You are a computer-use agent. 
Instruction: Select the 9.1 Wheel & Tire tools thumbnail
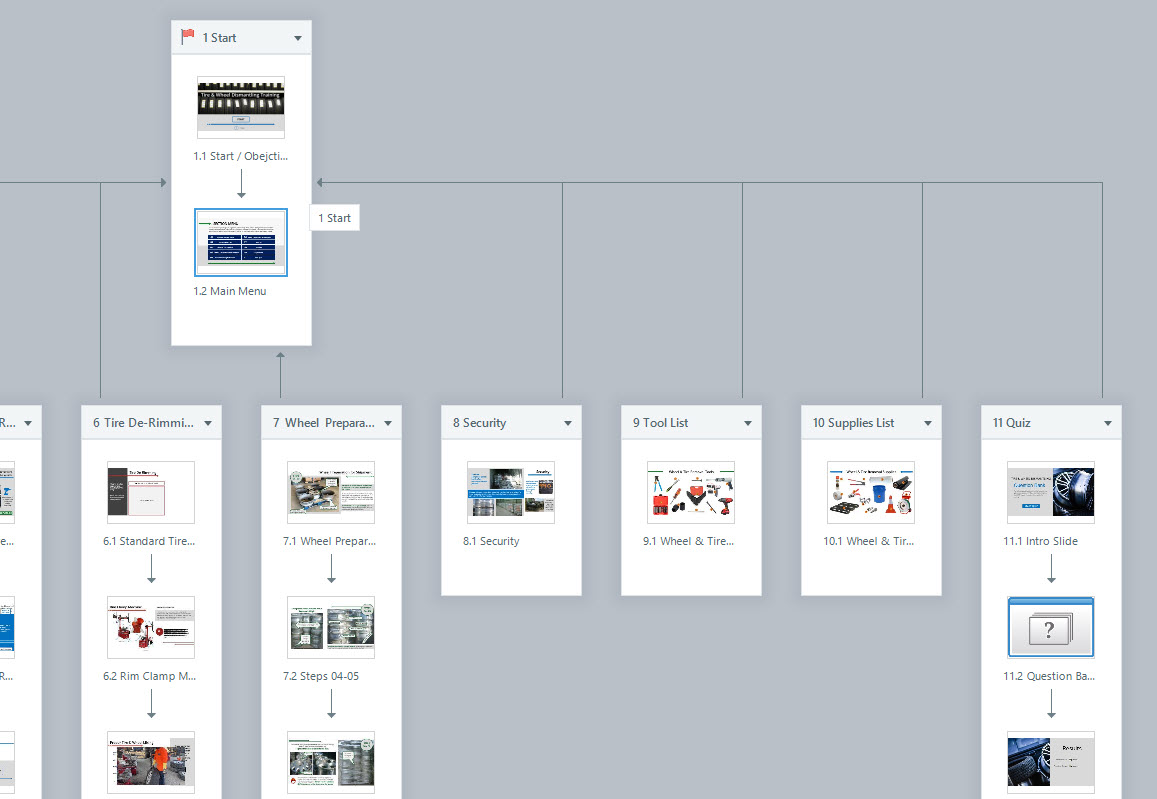[x=691, y=492]
